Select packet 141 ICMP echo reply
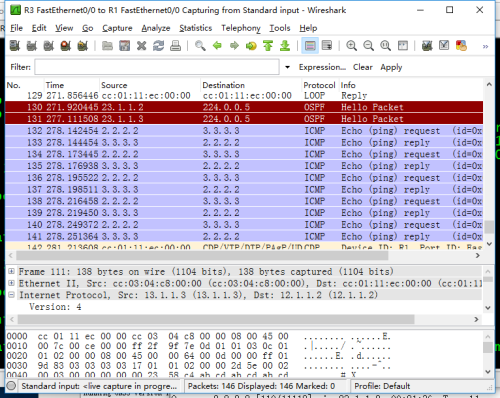 [x=244, y=236]
